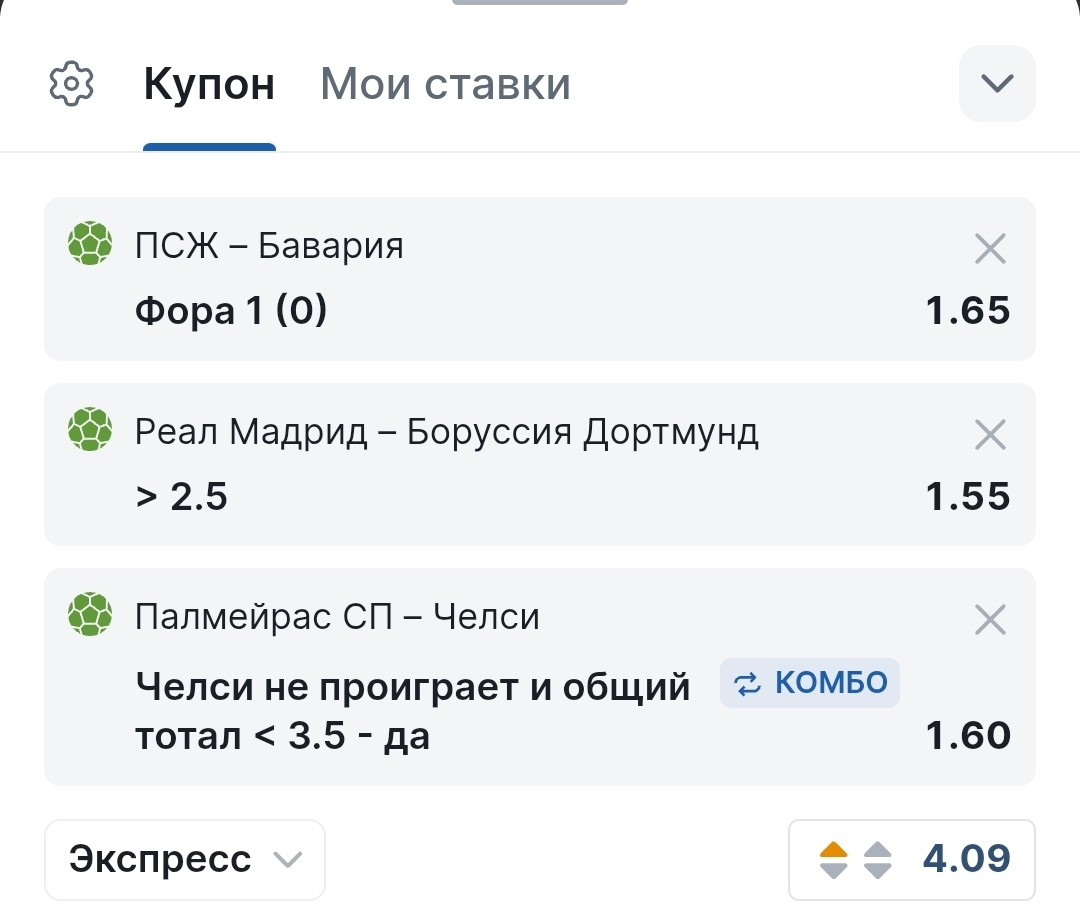Select the Купон tab
Image resolution: width=1080 pixels, height=919 pixels.
click(x=209, y=84)
